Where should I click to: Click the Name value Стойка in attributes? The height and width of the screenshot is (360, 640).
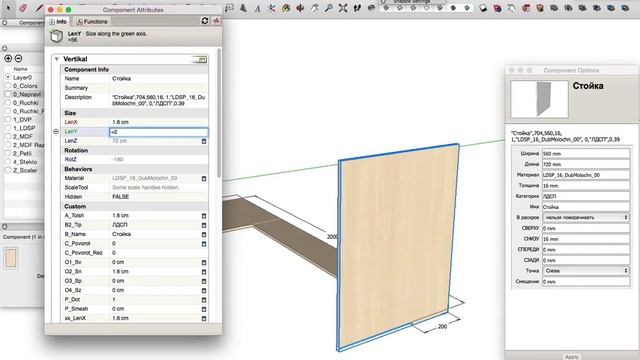[121, 78]
